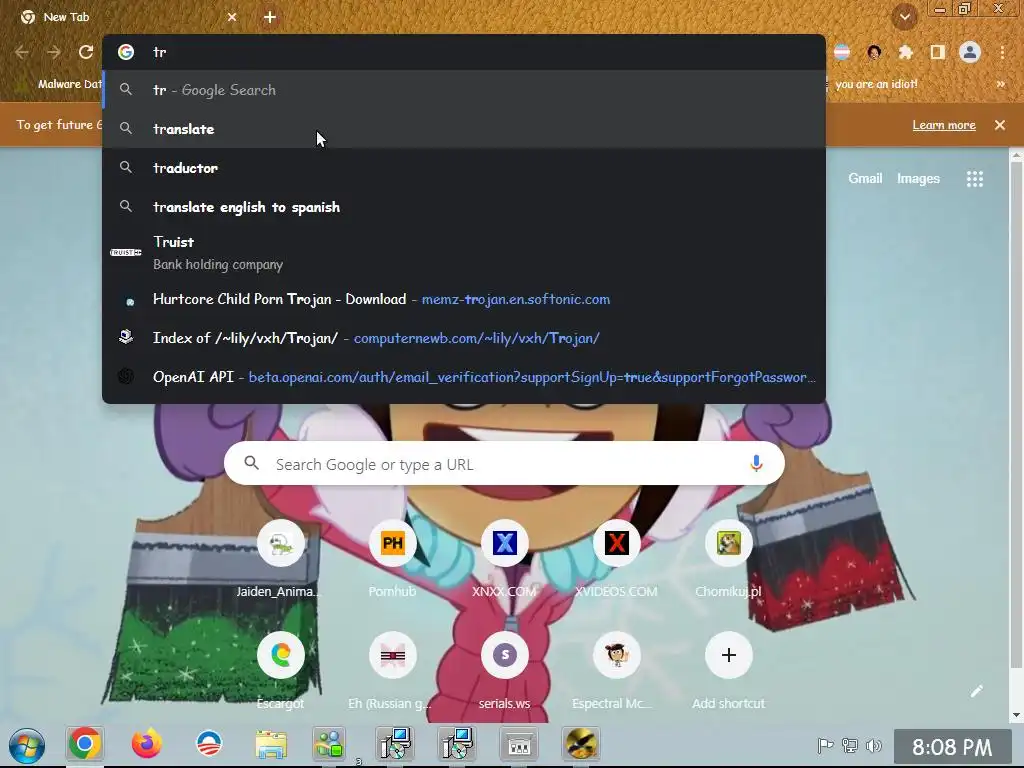Open the Extensions puzzle icon
This screenshot has height=768, width=1024.
tap(906, 52)
